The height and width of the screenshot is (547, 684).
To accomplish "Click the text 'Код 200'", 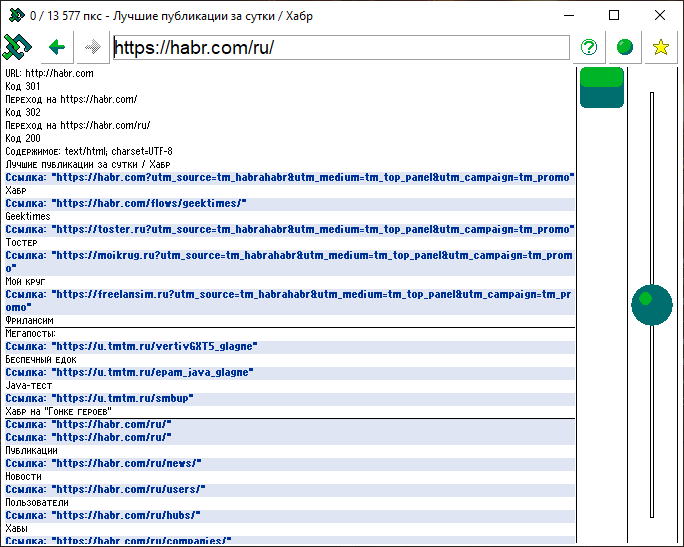I will [x=23, y=138].
